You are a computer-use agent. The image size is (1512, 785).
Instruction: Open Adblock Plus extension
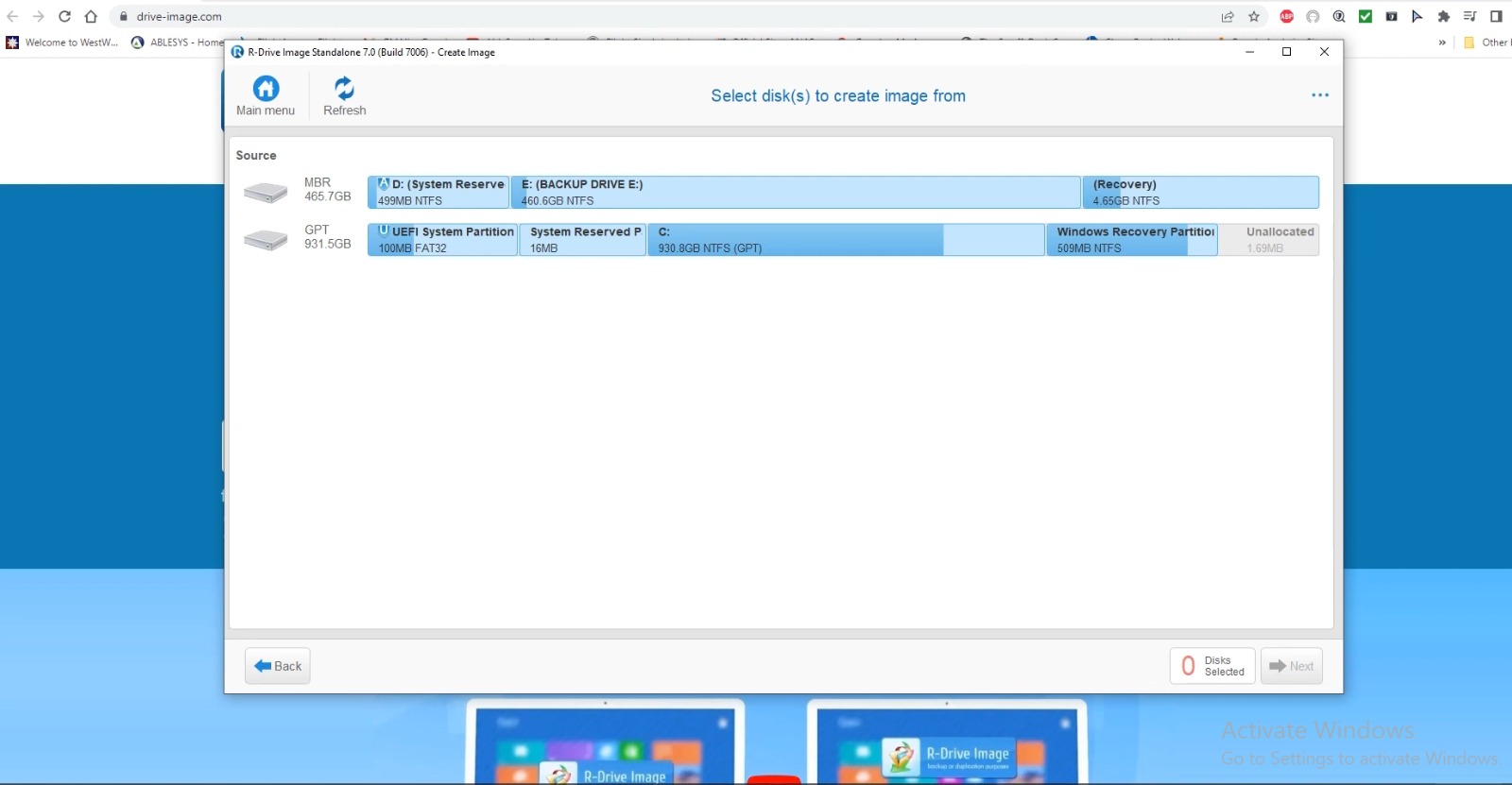pyautogui.click(x=1286, y=16)
